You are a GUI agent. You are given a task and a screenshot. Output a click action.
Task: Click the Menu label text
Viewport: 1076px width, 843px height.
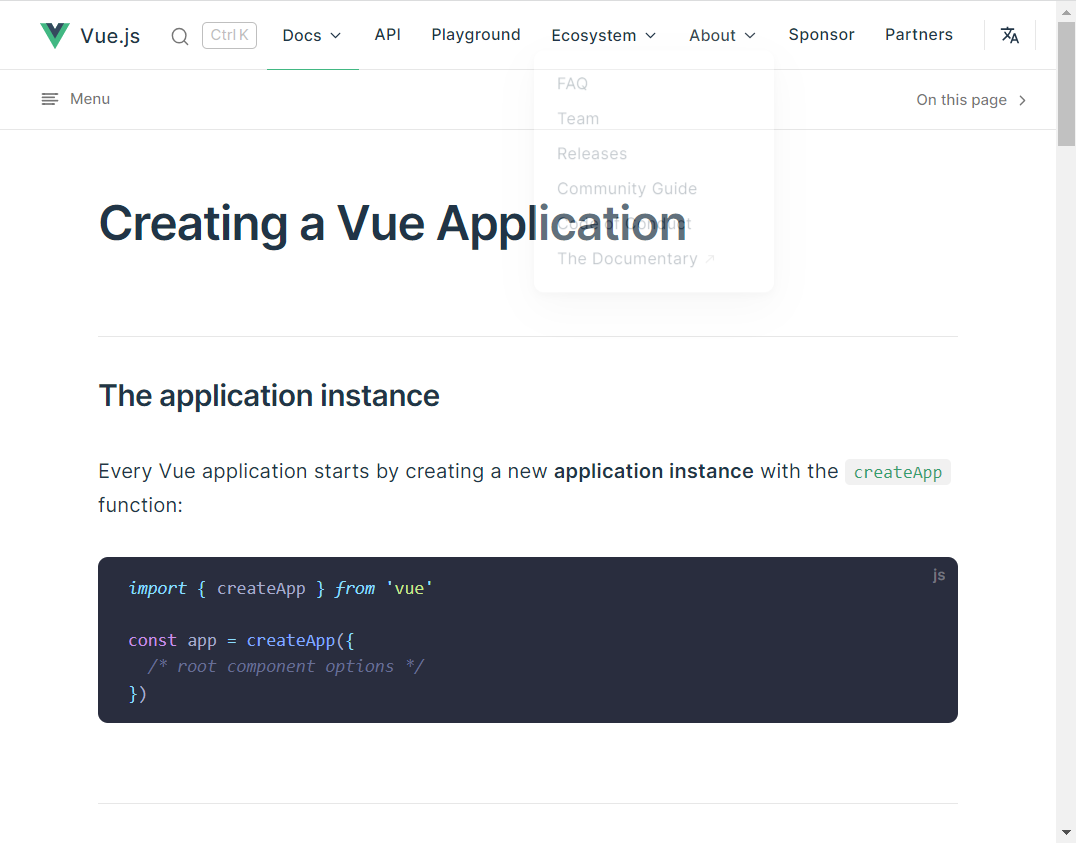(90, 99)
